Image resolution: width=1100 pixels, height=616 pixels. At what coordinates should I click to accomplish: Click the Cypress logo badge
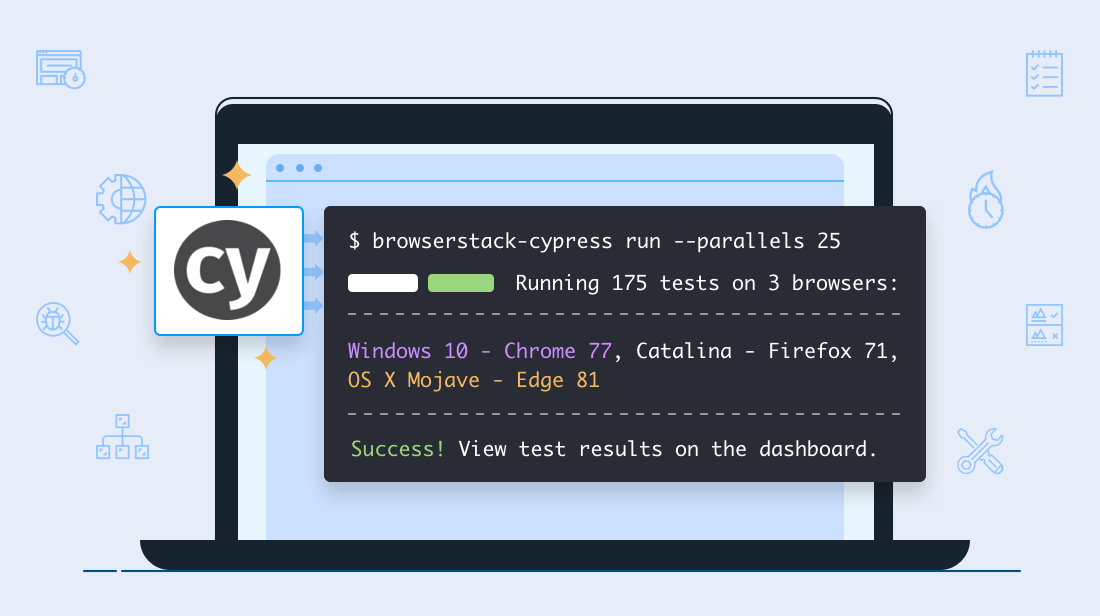click(228, 270)
